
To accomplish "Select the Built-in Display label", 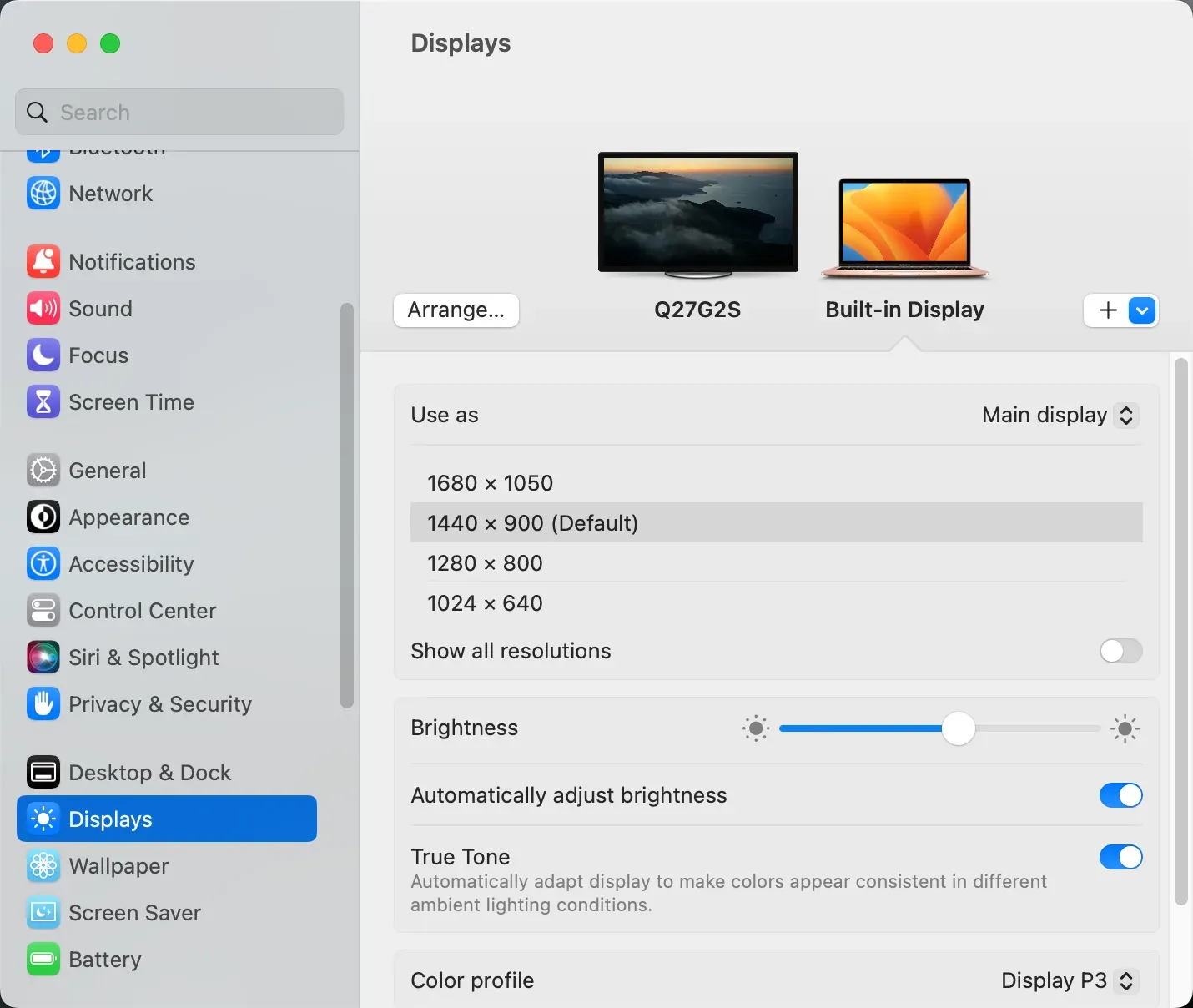I will 905,310.
